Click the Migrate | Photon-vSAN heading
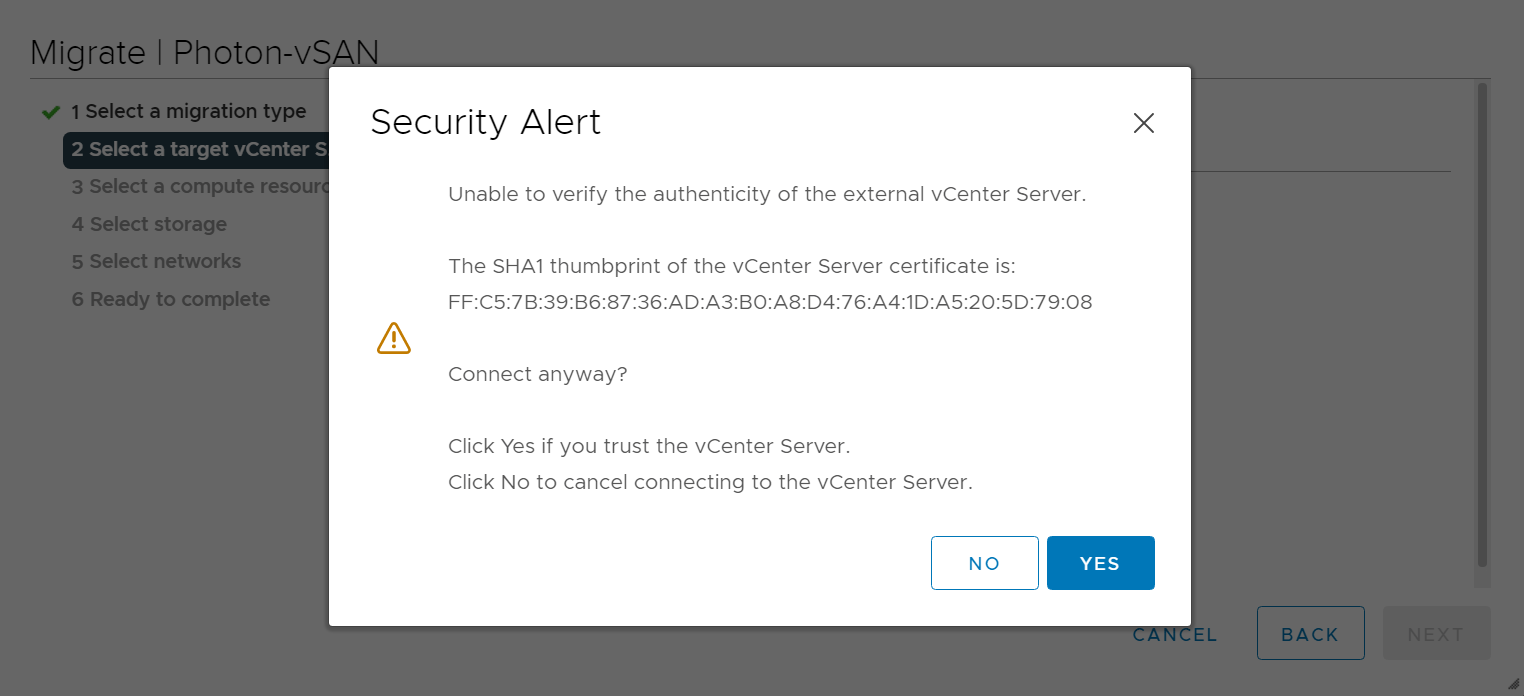Image resolution: width=1524 pixels, height=696 pixels. [205, 53]
